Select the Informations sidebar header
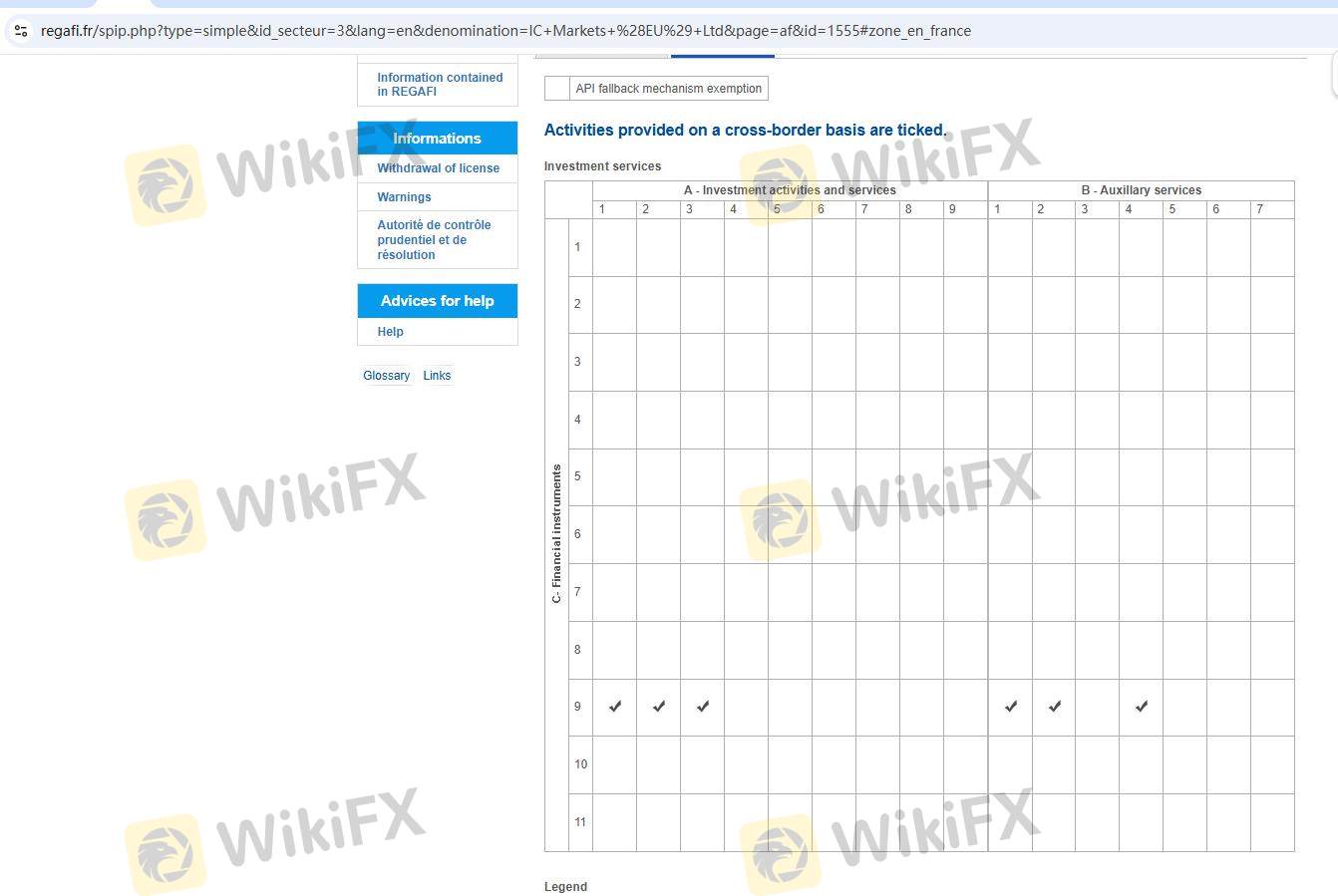This screenshot has width=1338, height=896. (x=437, y=139)
